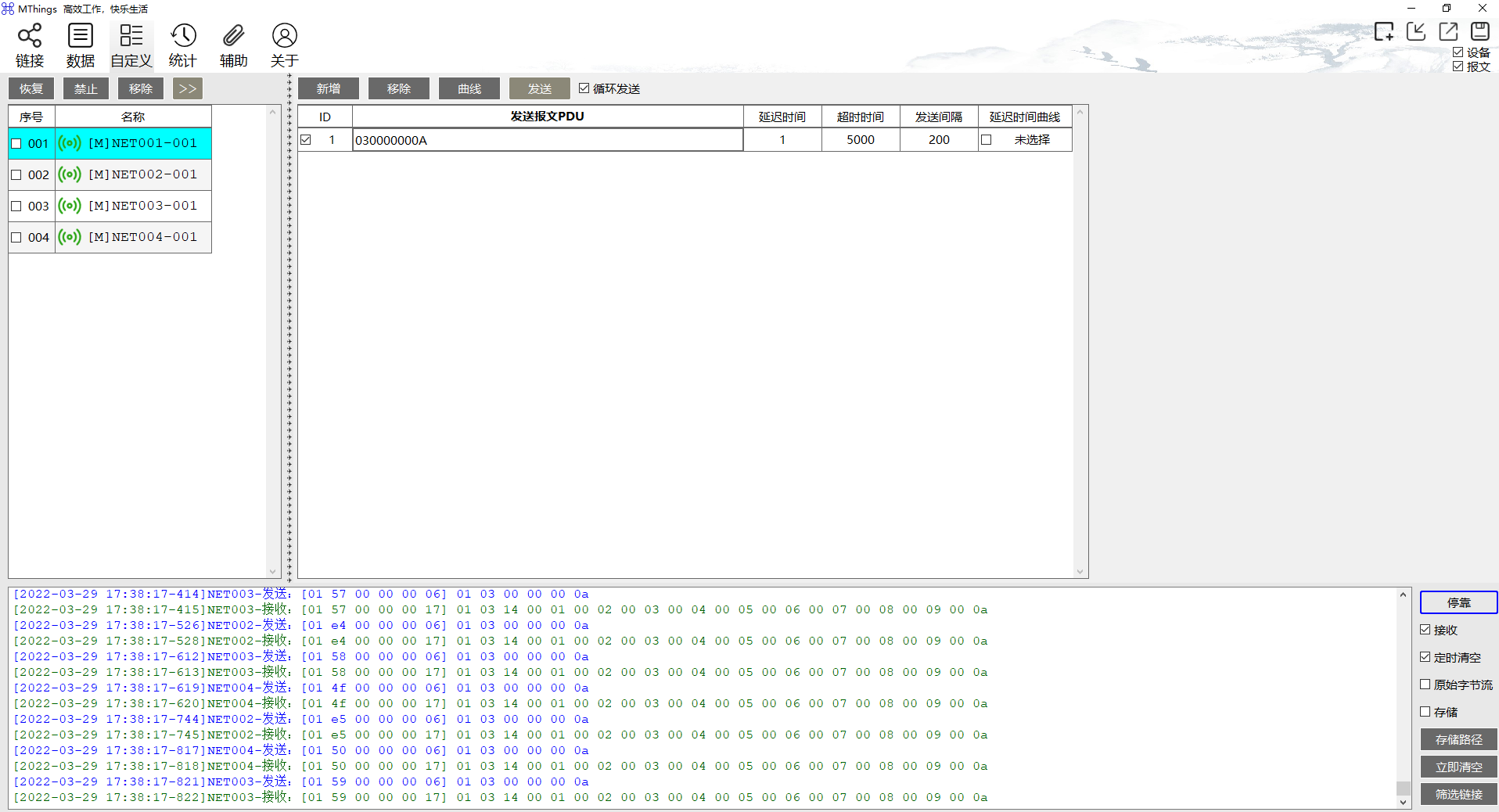Disable the 定时清空 timed clear checkbox
1499x812 pixels.
tap(1425, 657)
